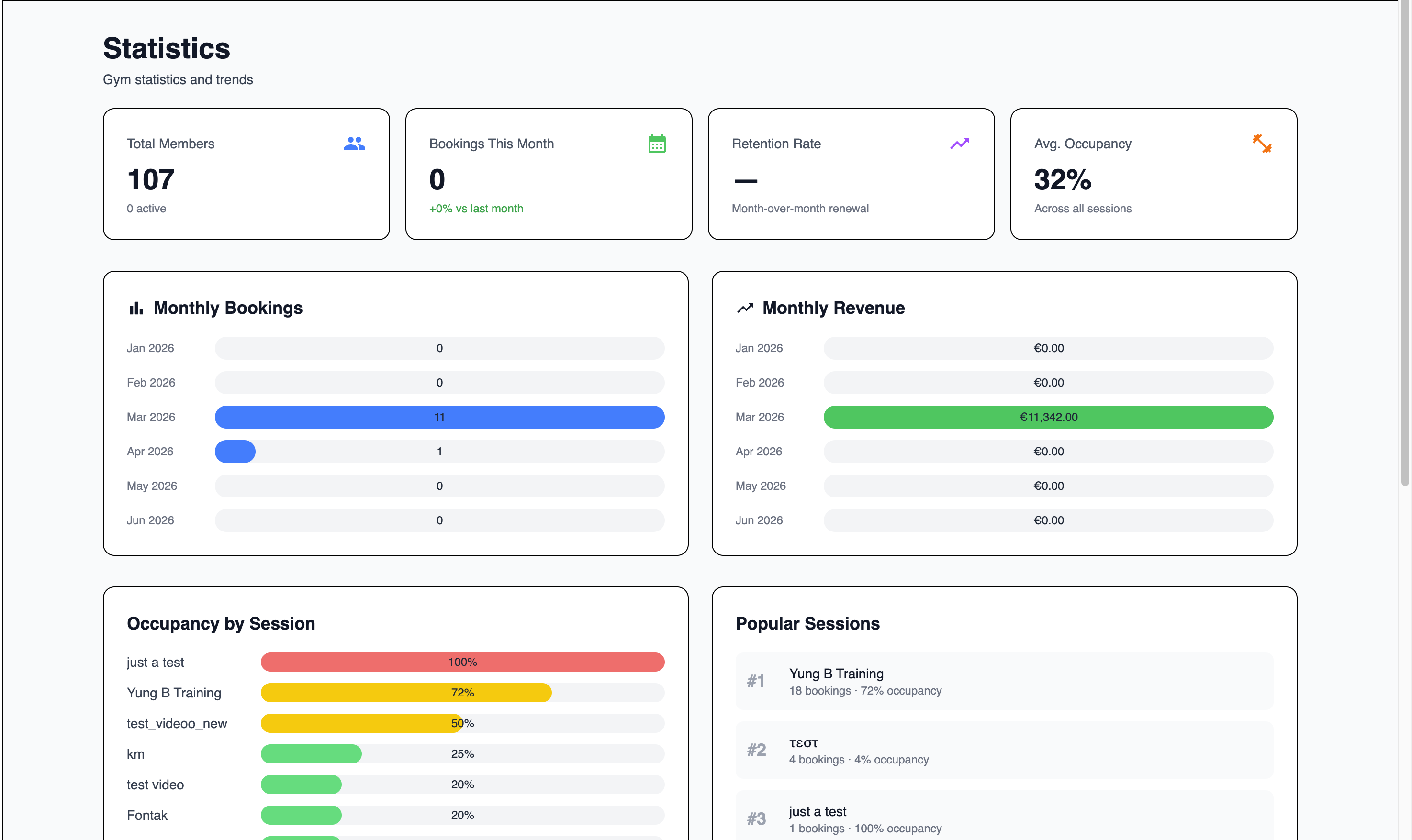Select the Mar 2026 bookings bar showing 11
Screen dimensions: 1412x840
(x=439, y=417)
